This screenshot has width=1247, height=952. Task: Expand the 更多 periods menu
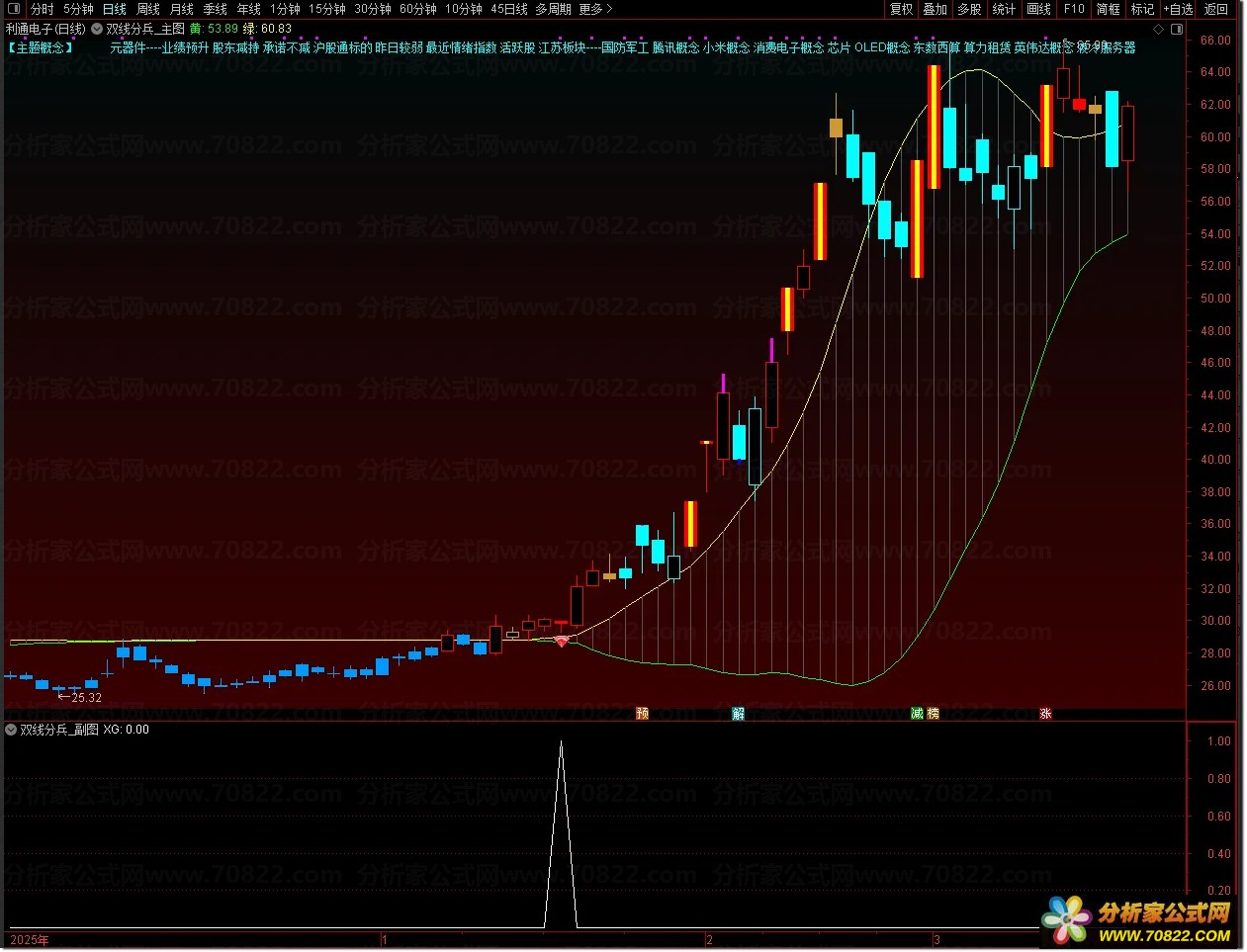[595, 9]
